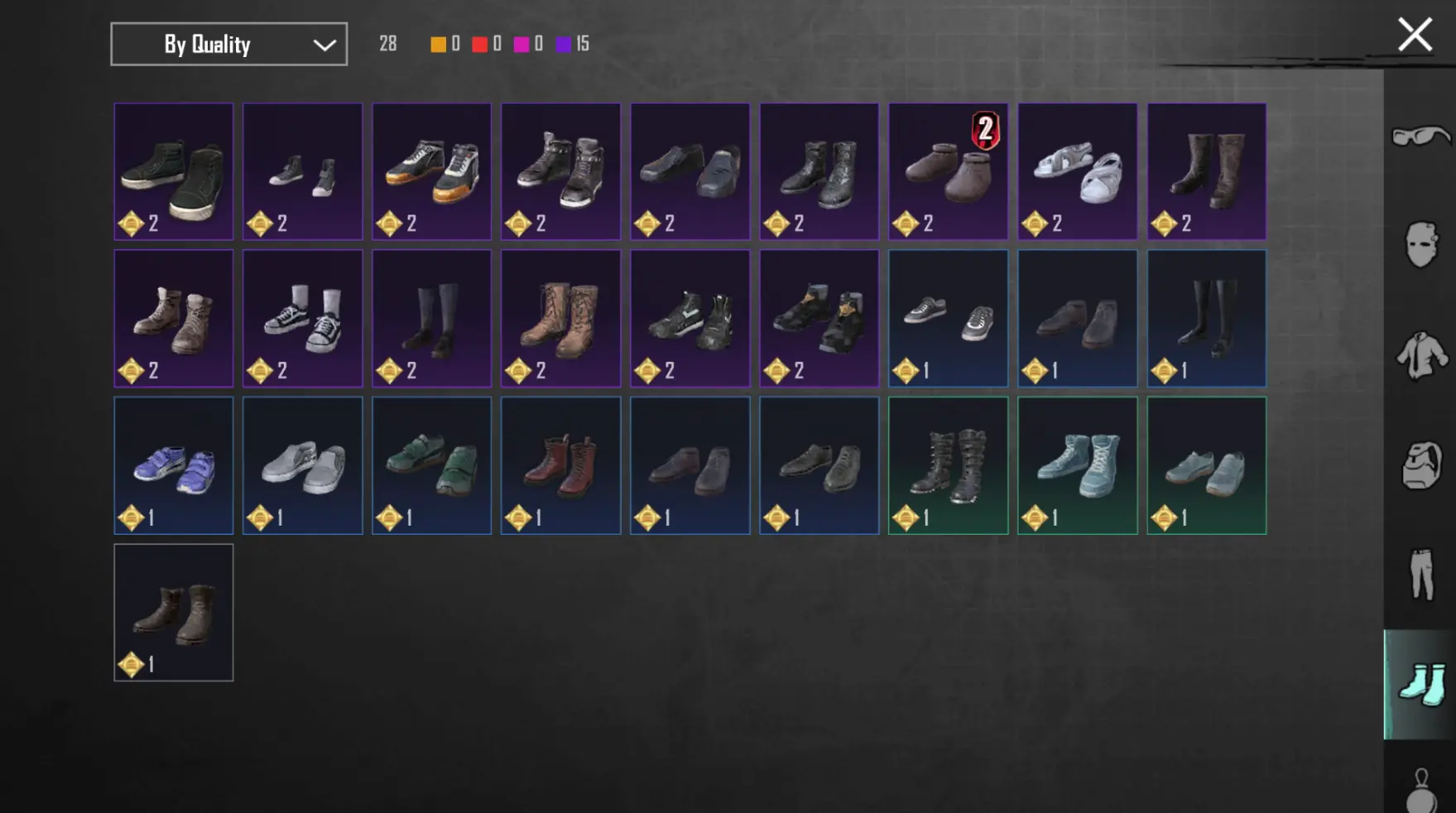1456x813 pixels.
Task: Expand the By Quality sort dropdown
Action: 229,44
